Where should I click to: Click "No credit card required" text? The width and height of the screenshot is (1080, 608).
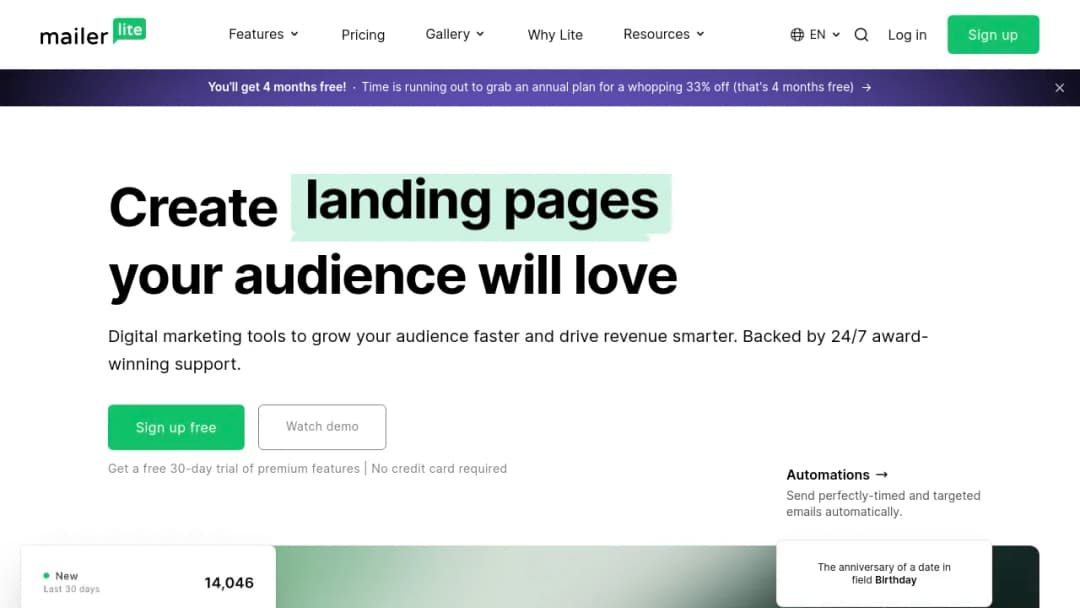[439, 468]
